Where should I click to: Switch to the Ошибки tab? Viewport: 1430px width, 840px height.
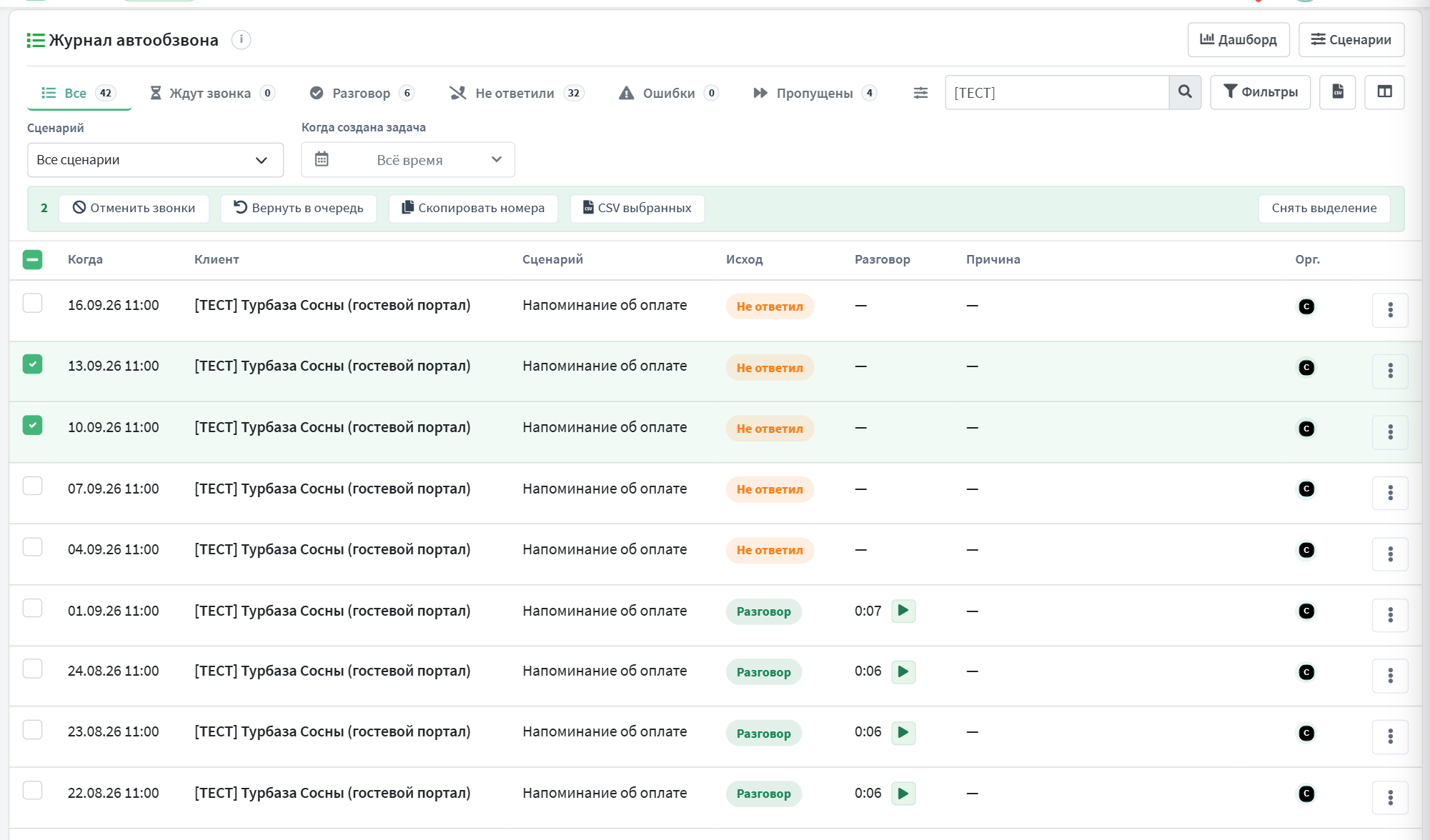coord(668,93)
